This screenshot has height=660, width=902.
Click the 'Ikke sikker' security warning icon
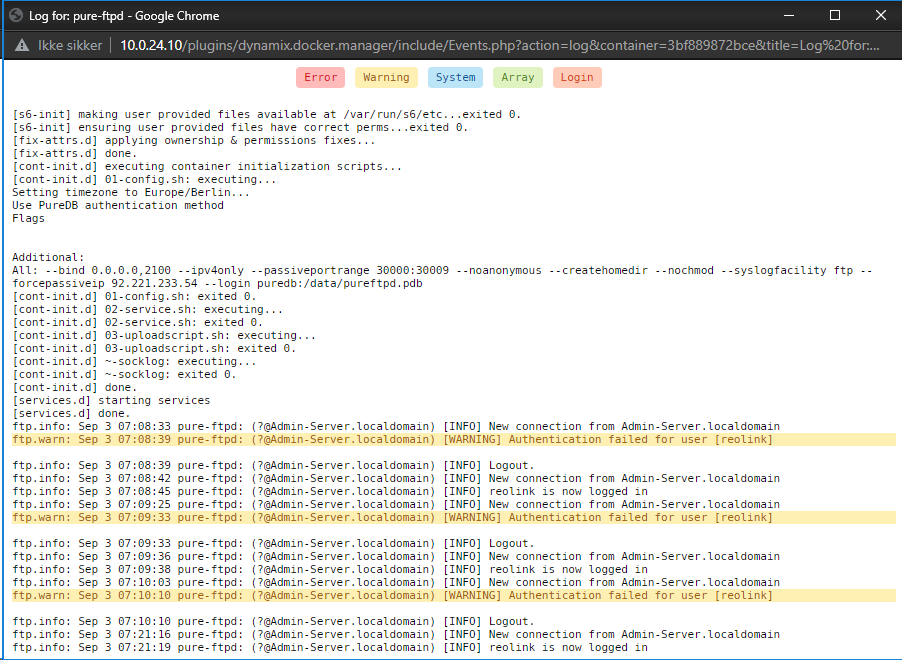coord(22,45)
